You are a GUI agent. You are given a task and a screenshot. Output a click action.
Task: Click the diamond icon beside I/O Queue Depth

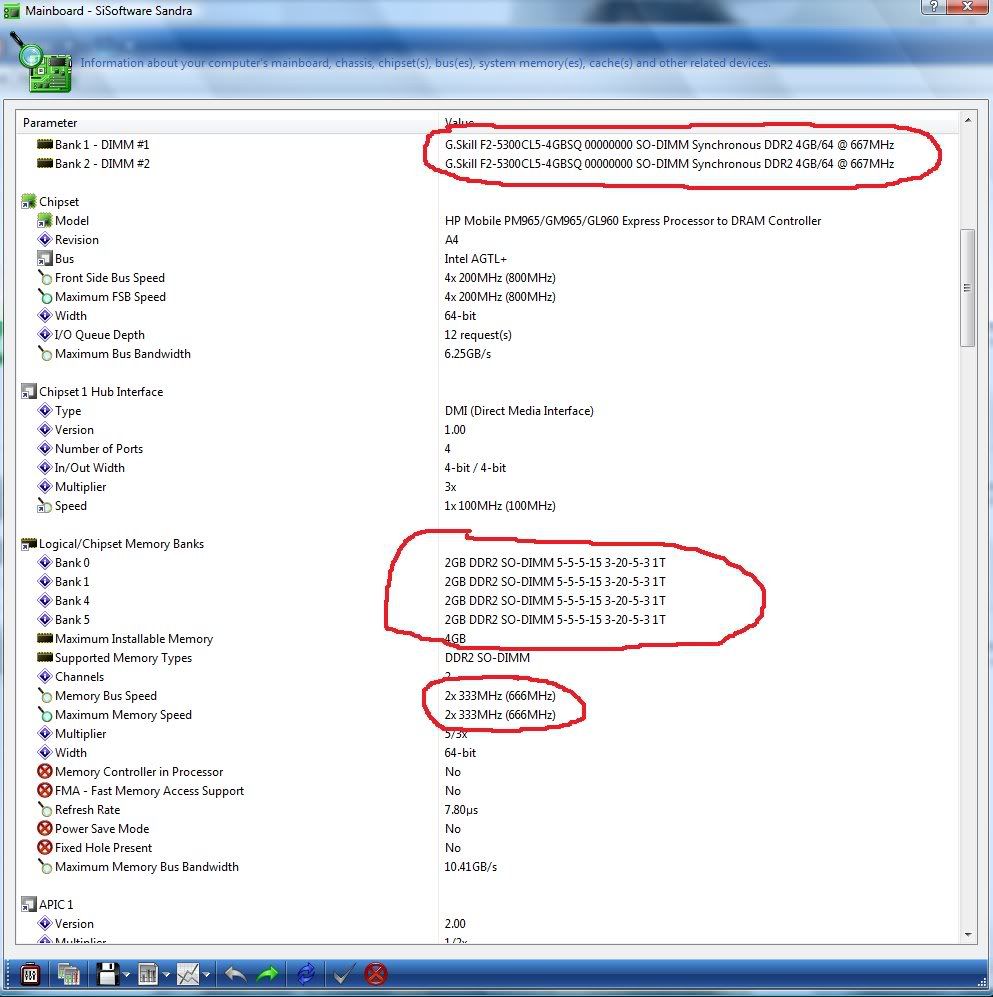(x=45, y=334)
